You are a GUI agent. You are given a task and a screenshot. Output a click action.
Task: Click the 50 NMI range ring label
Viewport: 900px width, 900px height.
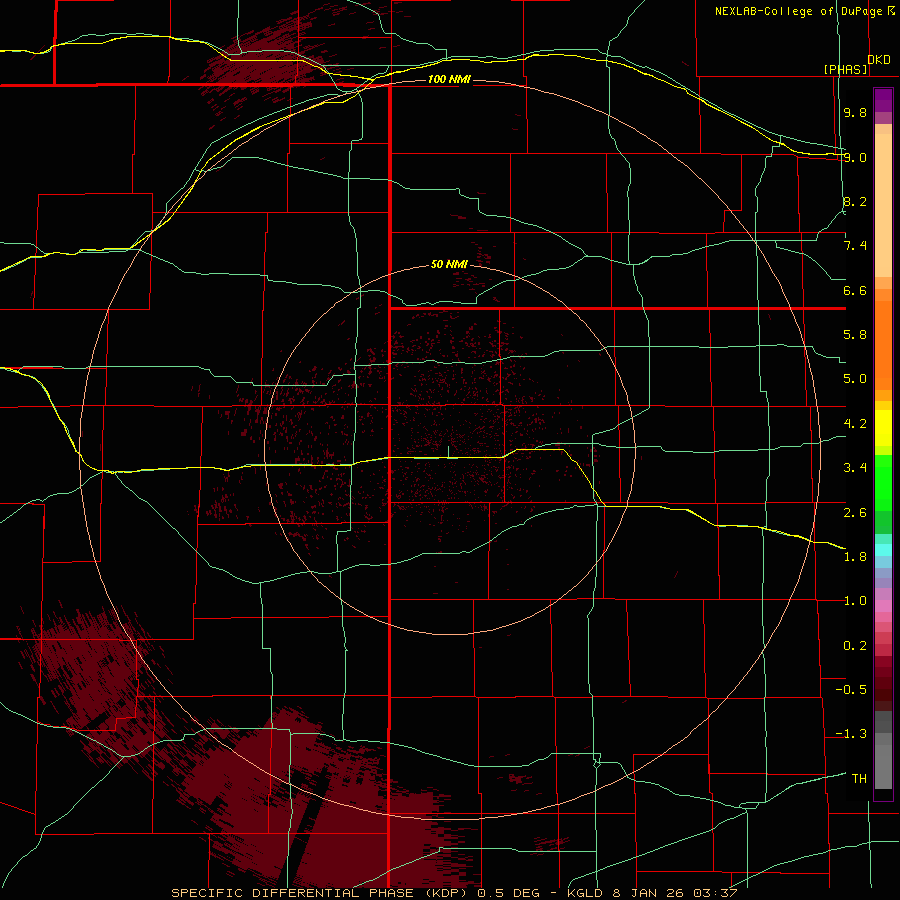[x=449, y=264]
